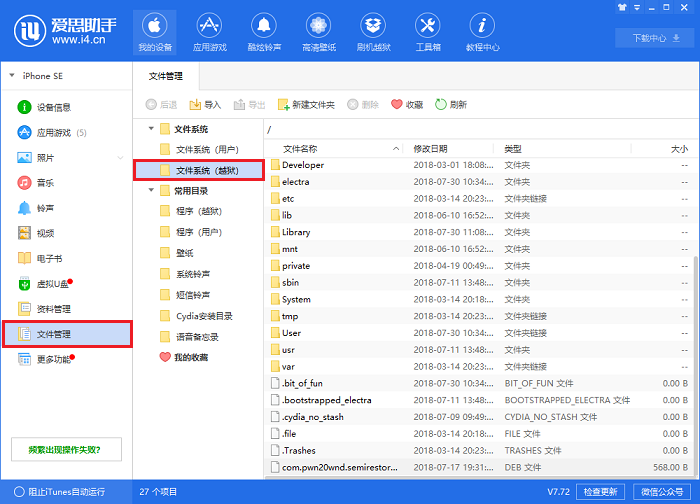Image resolution: width=700 pixels, height=504 pixels.
Task: Open 电子书 in the sidebar
Action: (40, 258)
